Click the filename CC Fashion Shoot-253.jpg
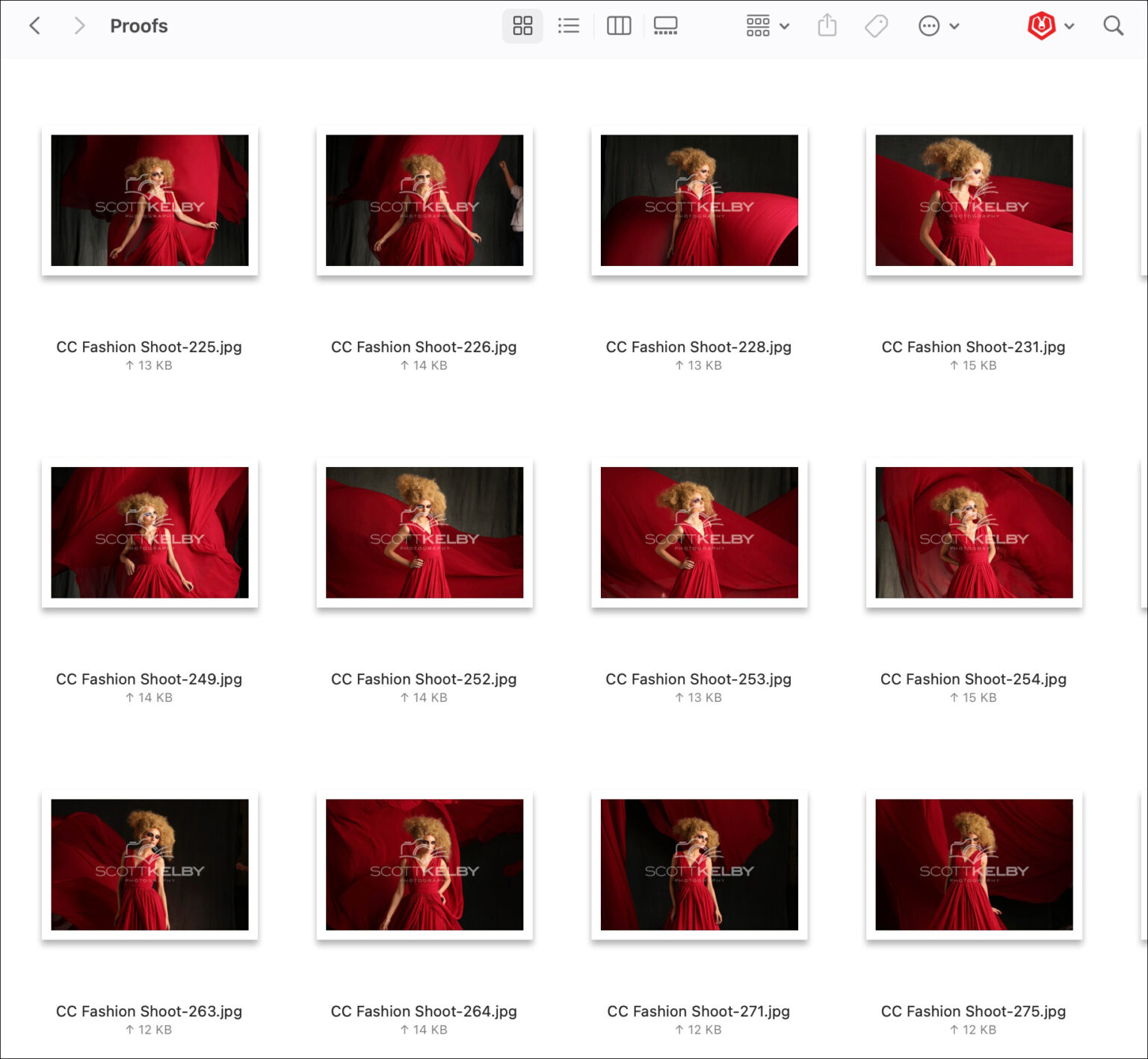This screenshot has width=1148, height=1059. tap(698, 679)
